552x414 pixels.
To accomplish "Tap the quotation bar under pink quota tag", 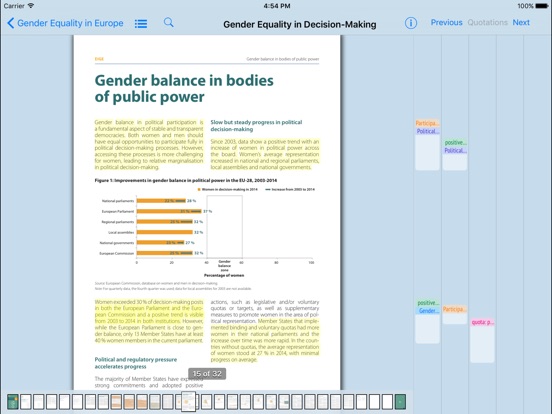I will 482,344.
